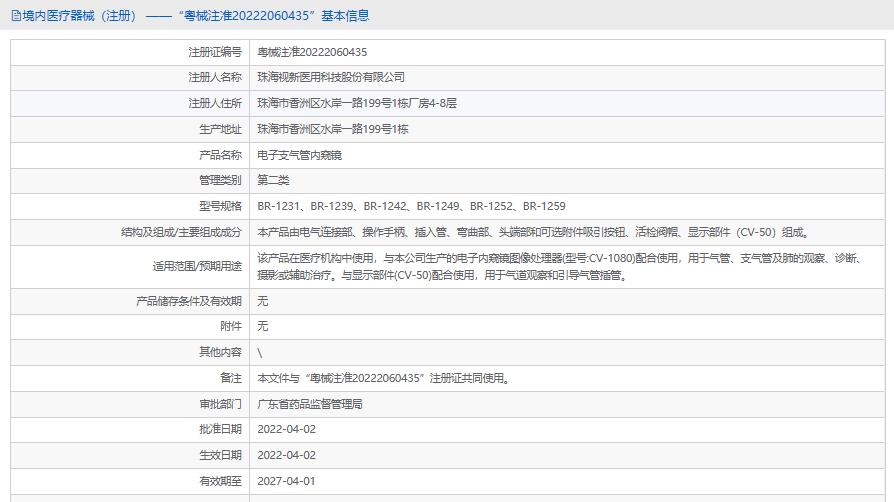
Task: Select structure description starting 本产品由电气连接部
Action: pyautogui.click(x=533, y=232)
